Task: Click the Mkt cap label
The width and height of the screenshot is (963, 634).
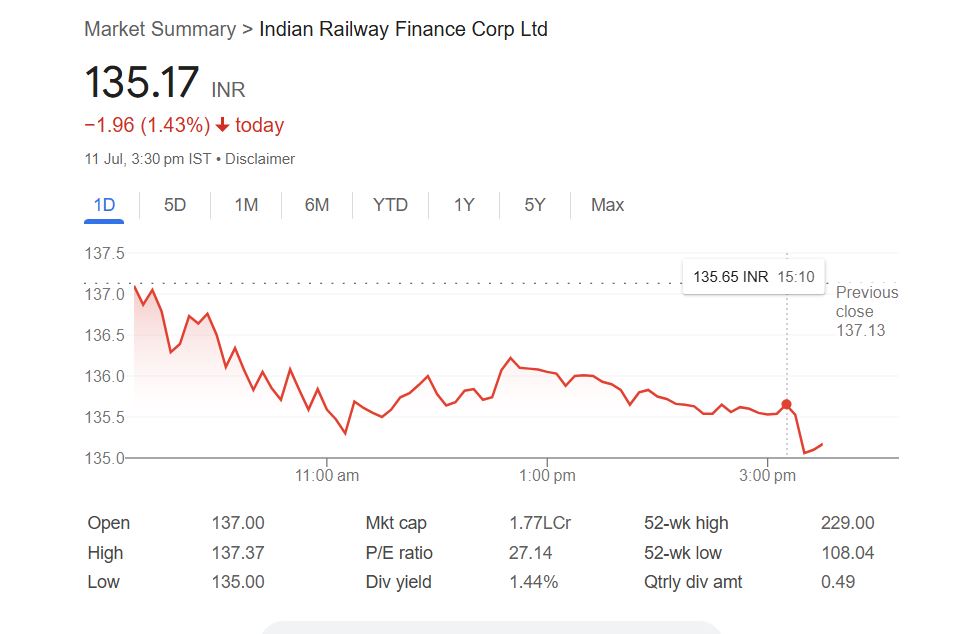Action: pyautogui.click(x=399, y=523)
